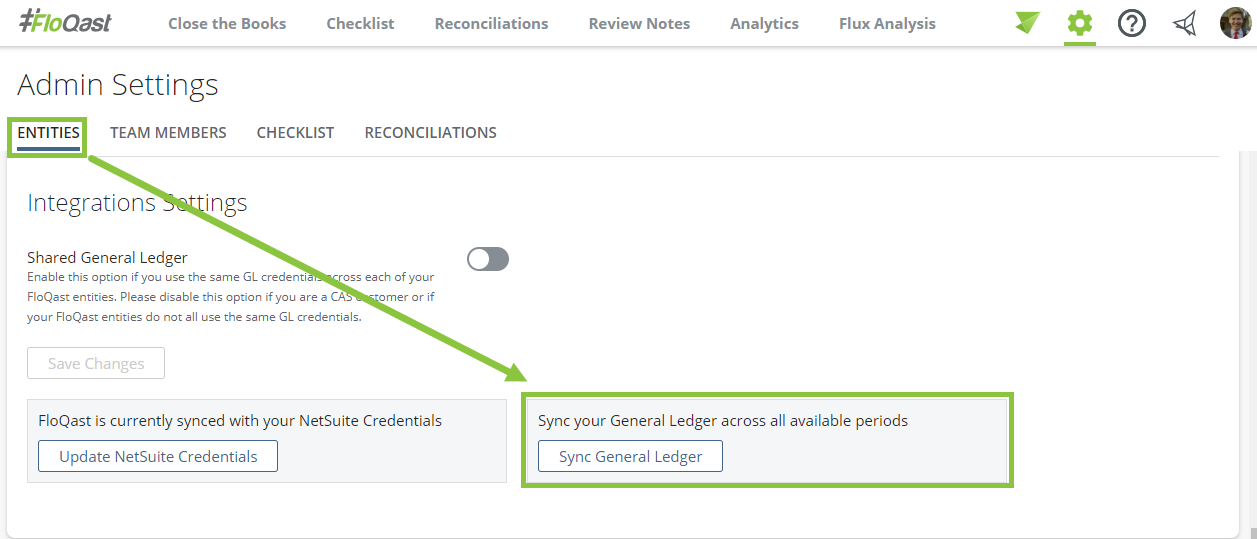Click Update NetSuite Credentials

158,456
